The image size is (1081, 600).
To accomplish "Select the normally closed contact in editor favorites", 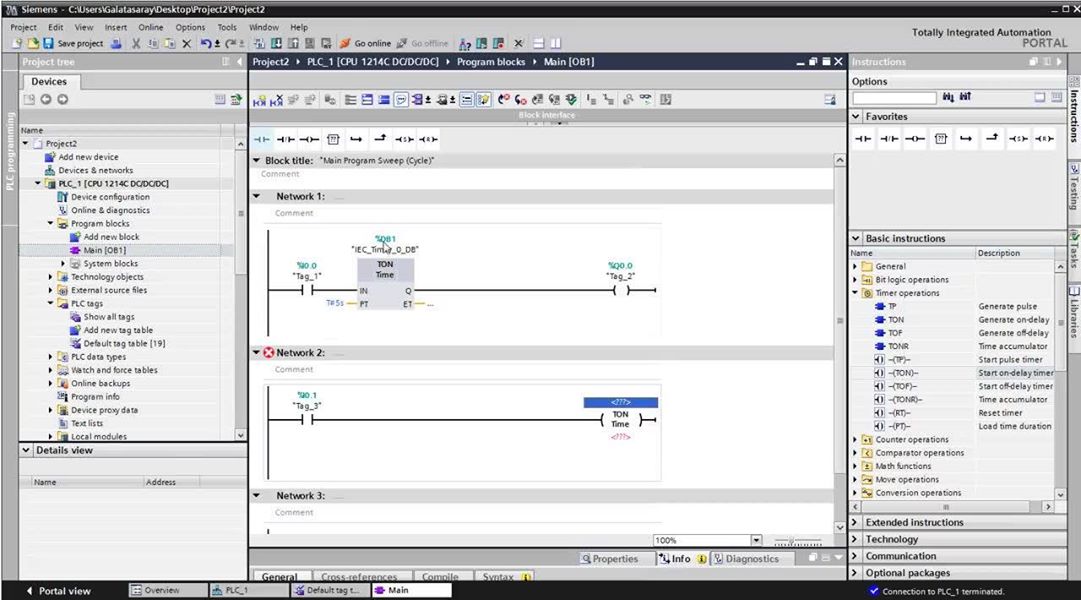I will coord(285,139).
